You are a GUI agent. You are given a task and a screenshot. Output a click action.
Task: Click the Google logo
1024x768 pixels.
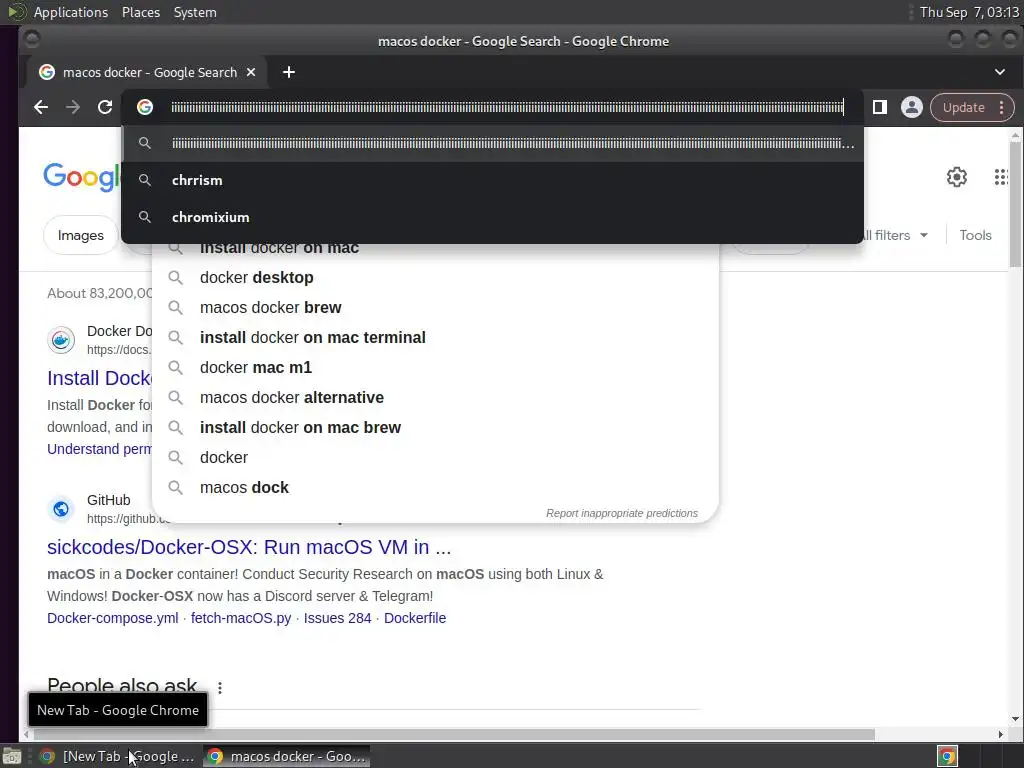[82, 177]
